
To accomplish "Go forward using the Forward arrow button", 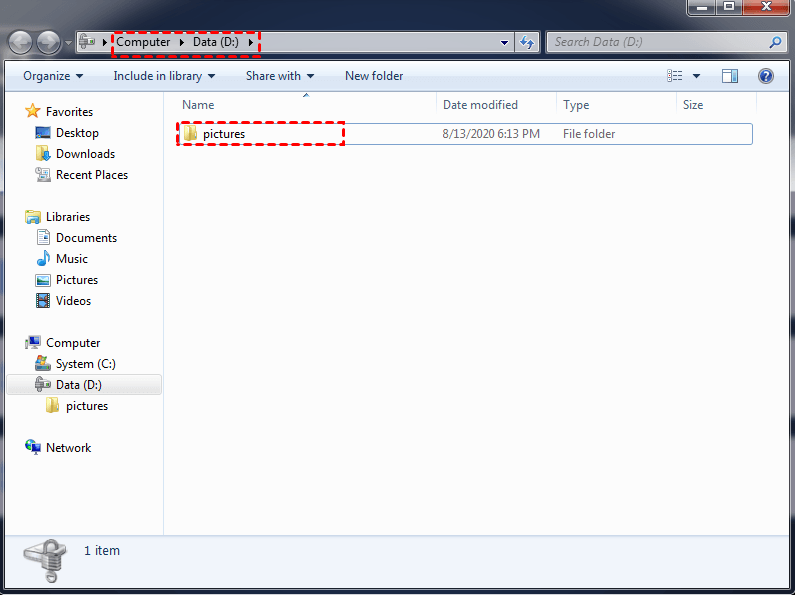I will tap(49, 43).
